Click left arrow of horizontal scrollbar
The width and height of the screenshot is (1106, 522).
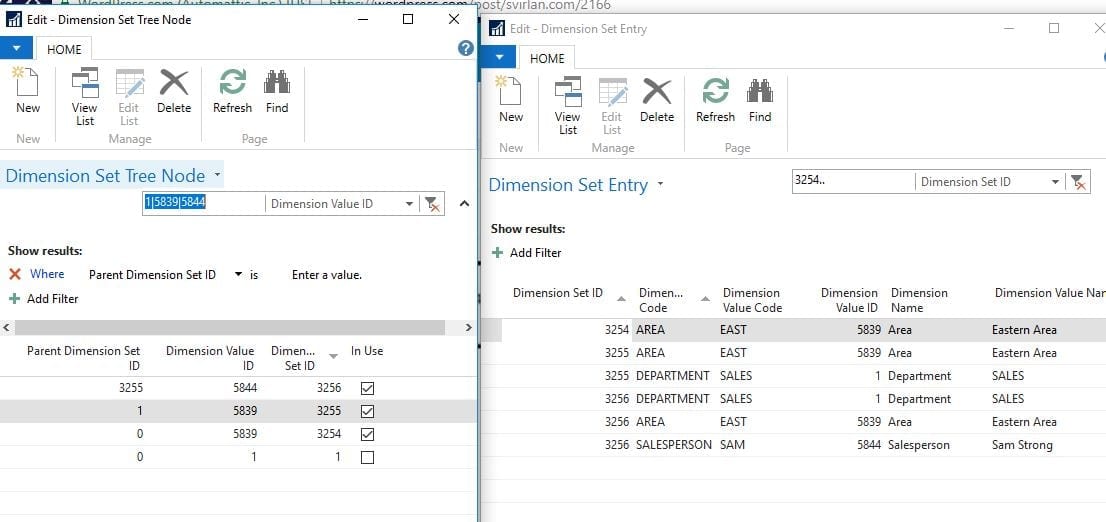[6, 327]
